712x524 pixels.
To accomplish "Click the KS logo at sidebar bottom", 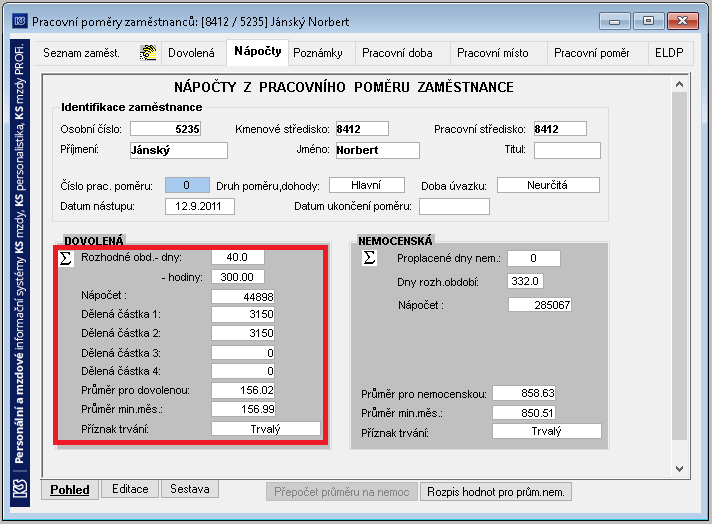I will click(x=20, y=489).
